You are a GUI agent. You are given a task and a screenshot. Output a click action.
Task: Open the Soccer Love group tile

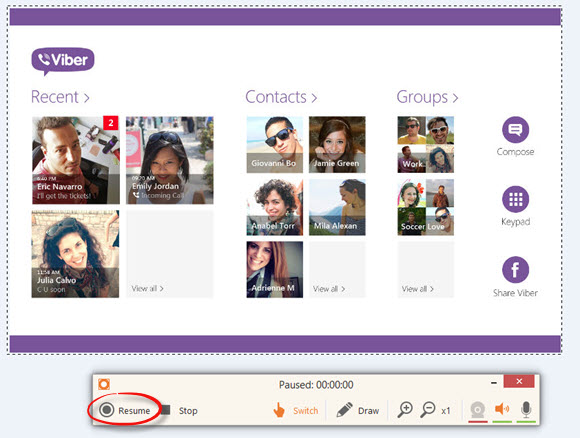pos(426,207)
